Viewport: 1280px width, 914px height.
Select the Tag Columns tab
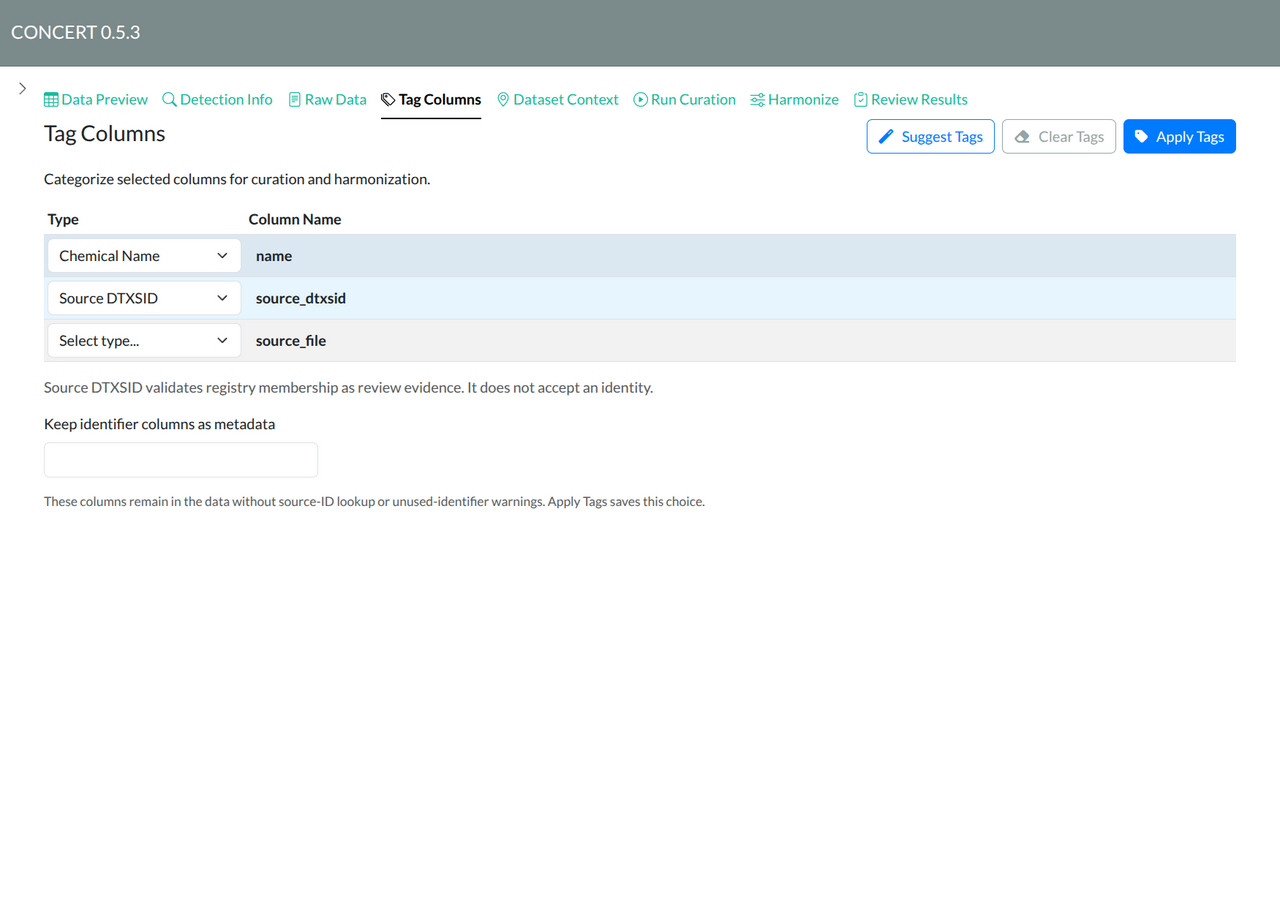tap(431, 99)
